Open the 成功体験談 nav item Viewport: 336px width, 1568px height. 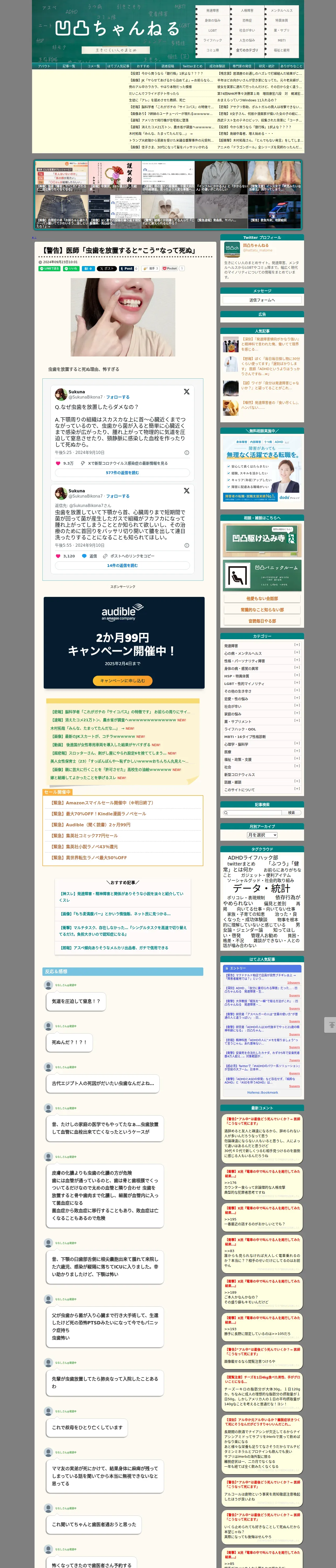tap(217, 66)
